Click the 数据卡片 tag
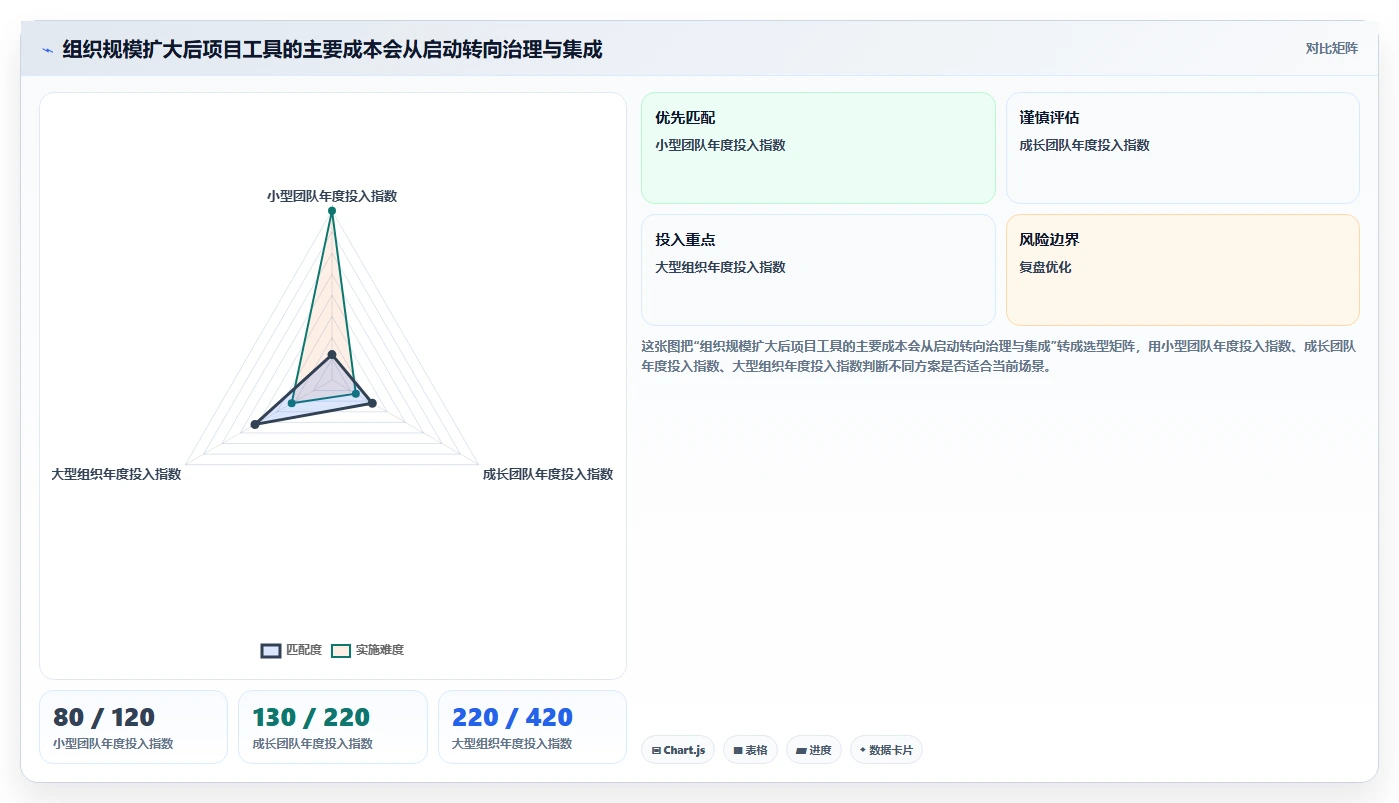 pyautogui.click(x=886, y=750)
